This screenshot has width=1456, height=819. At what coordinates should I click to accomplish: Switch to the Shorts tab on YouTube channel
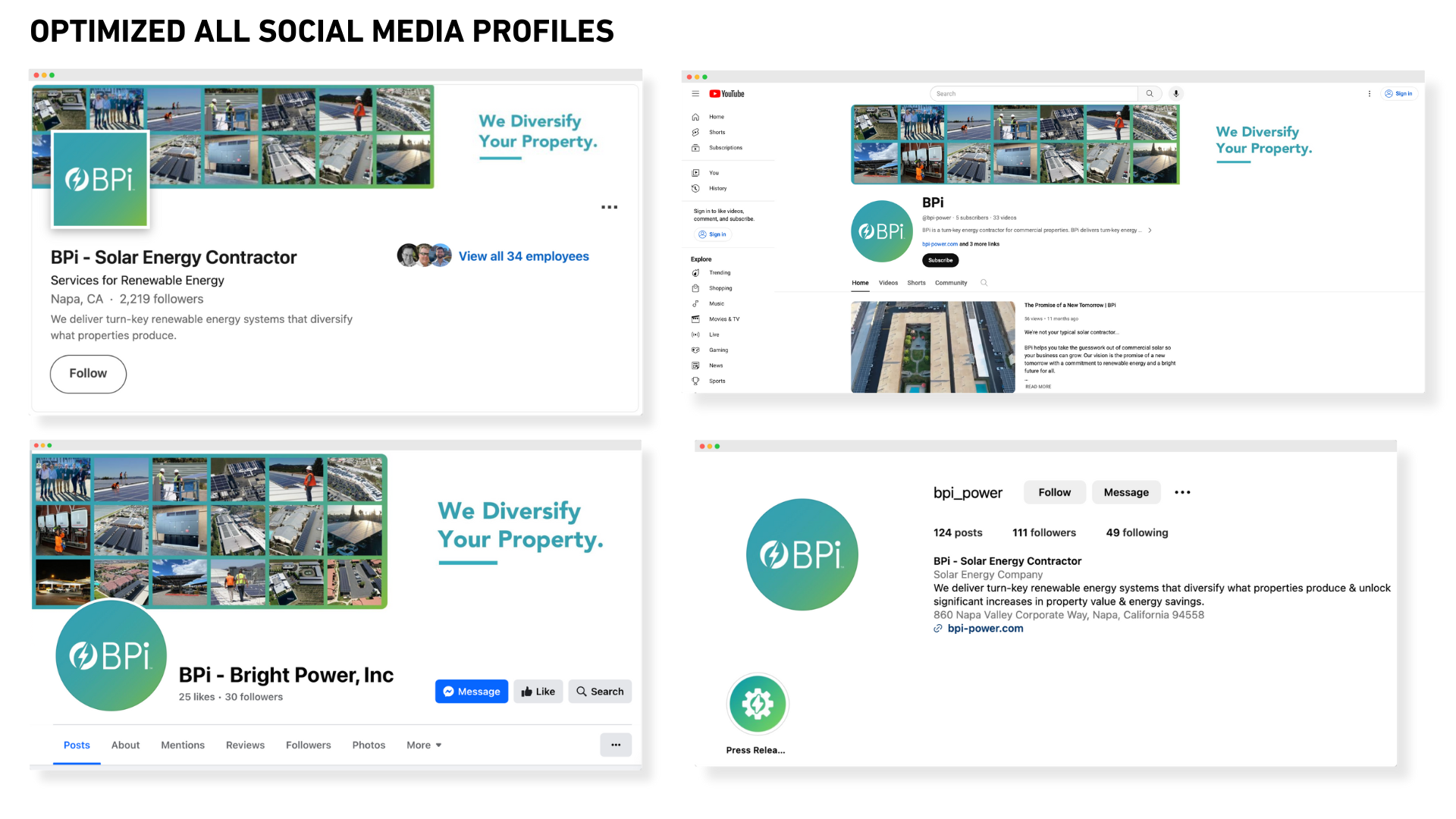pos(916,283)
